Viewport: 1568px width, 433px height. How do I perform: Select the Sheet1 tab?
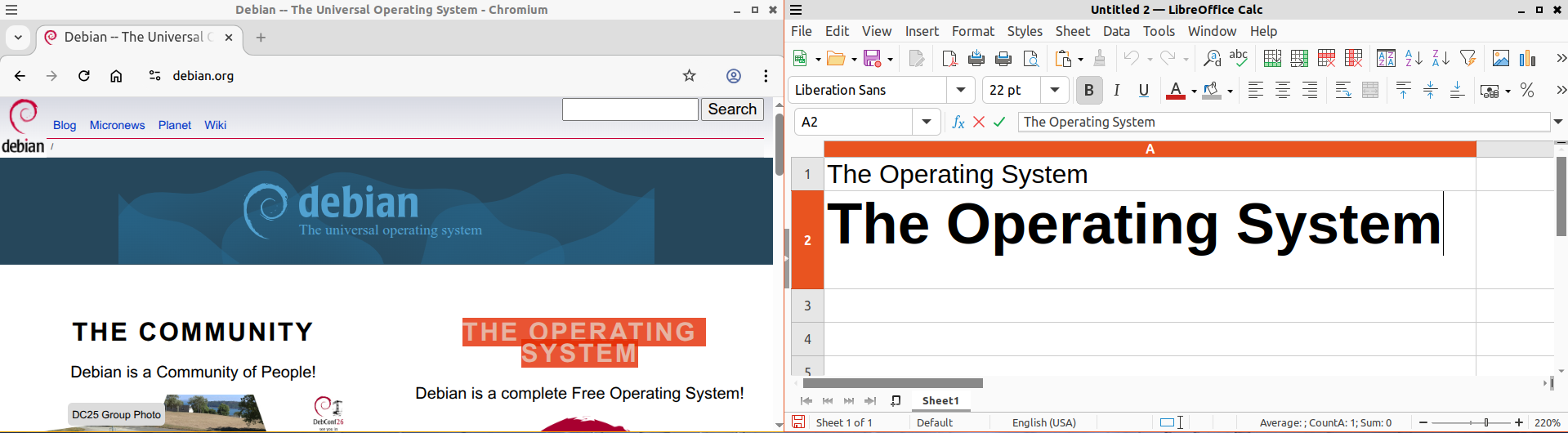tap(940, 400)
